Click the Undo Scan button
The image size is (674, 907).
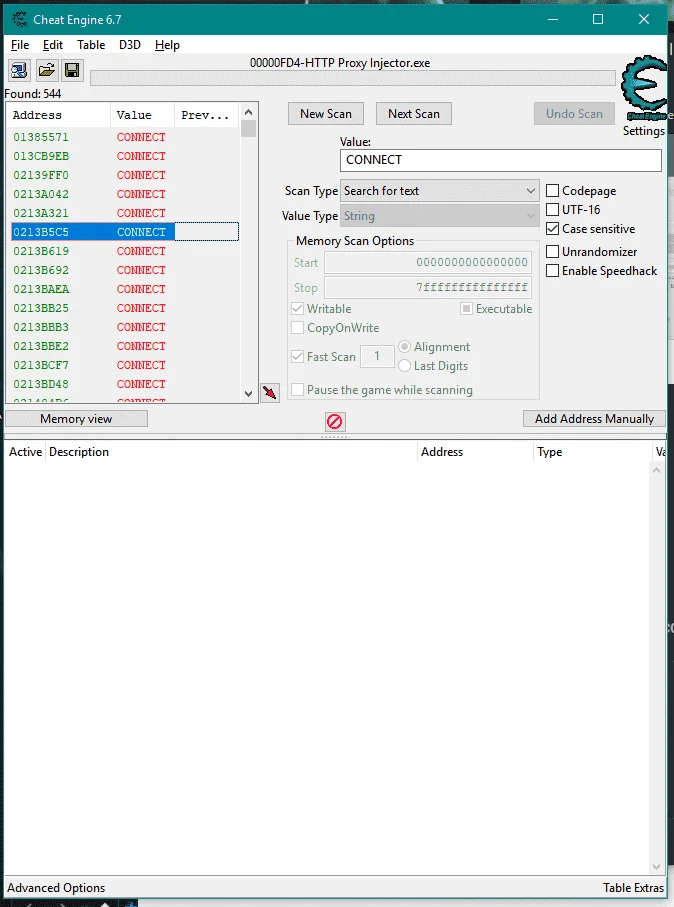click(574, 114)
